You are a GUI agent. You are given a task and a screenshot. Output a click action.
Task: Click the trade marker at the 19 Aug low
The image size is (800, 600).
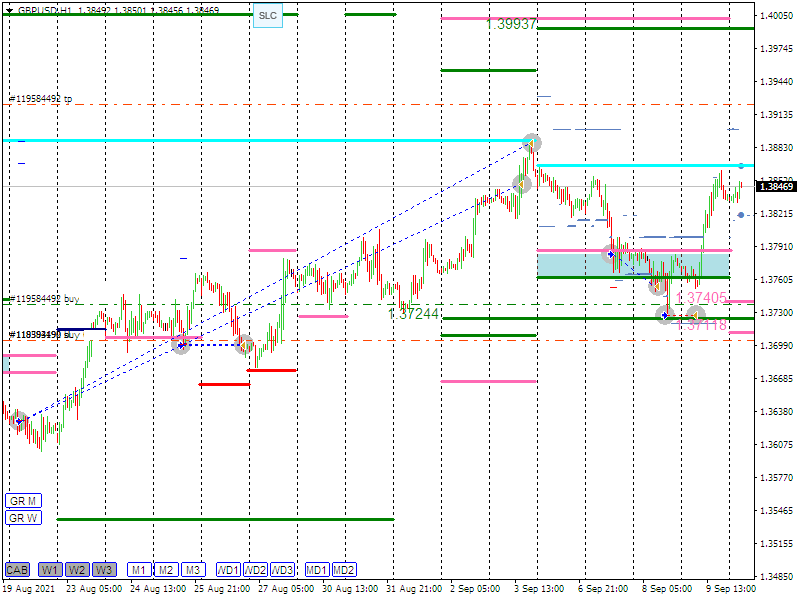point(18,420)
